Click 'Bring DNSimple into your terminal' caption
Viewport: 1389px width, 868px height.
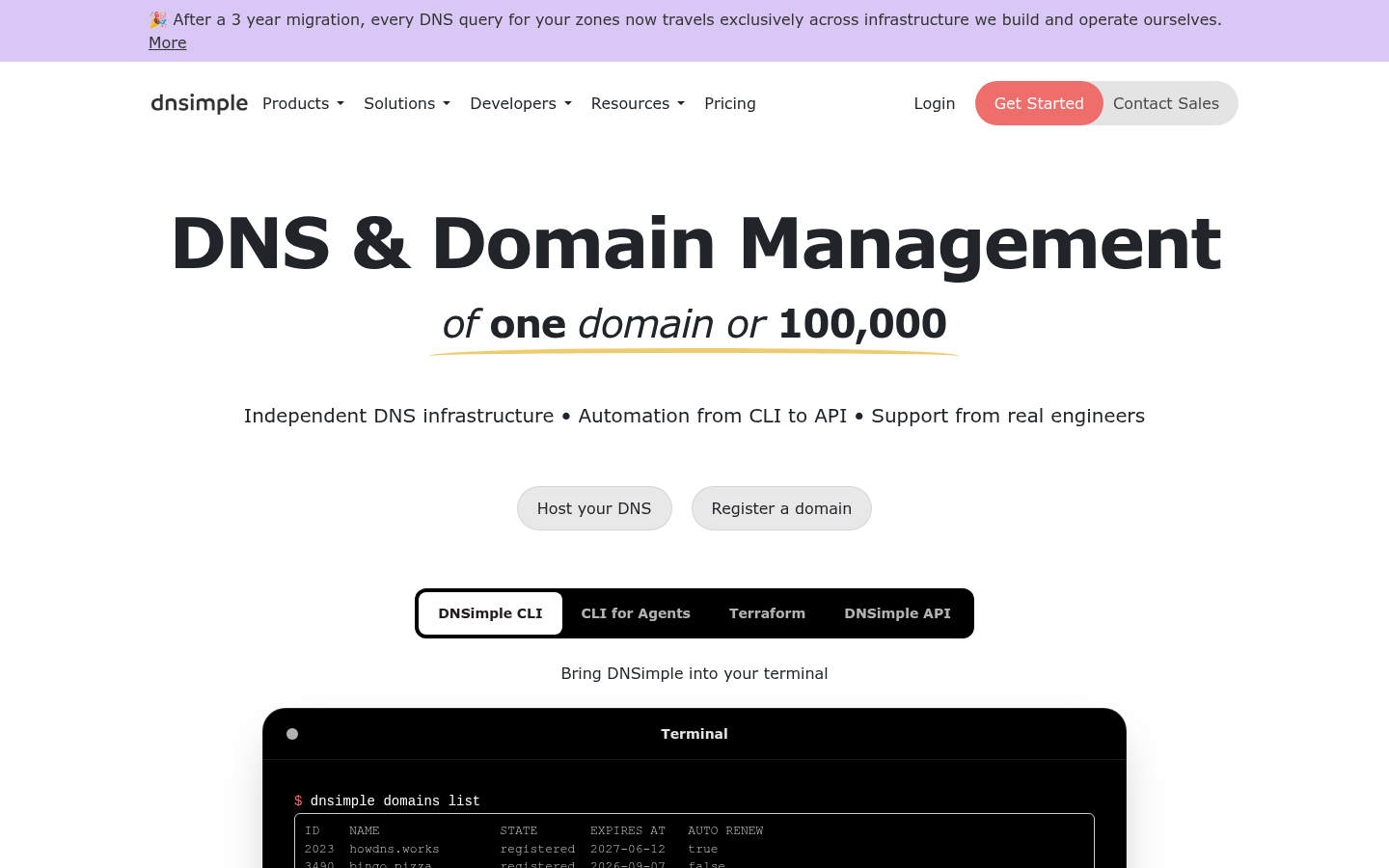pyautogui.click(x=694, y=673)
